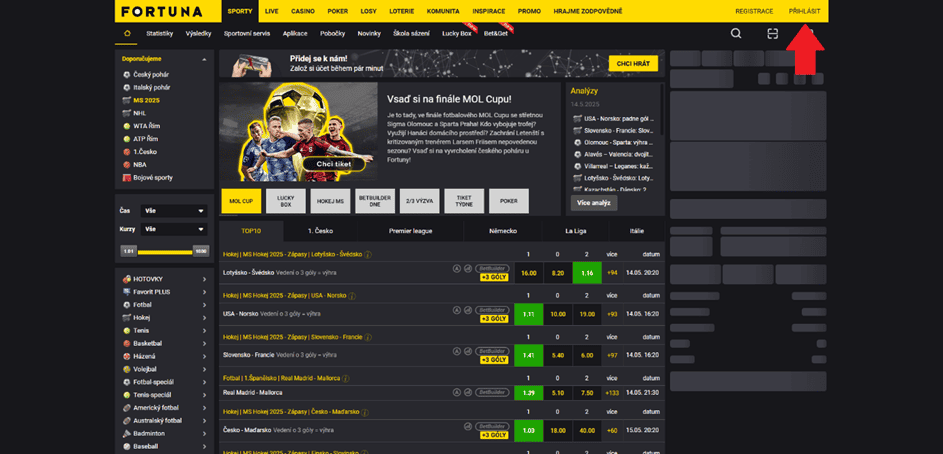This screenshot has height=454, width=943.
Task: Open the search magnifier icon
Action: [736, 34]
